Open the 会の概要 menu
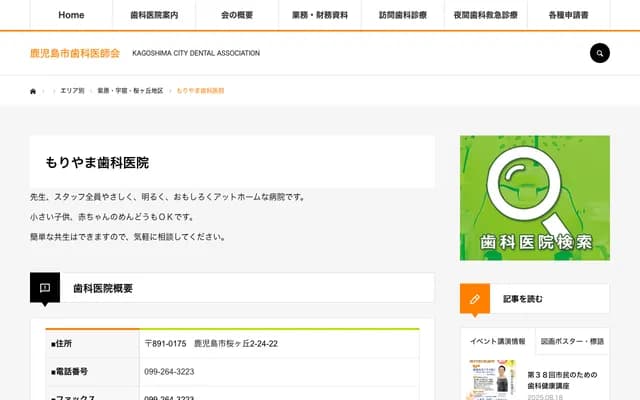Viewport: 640px width, 400px height. (x=237, y=15)
